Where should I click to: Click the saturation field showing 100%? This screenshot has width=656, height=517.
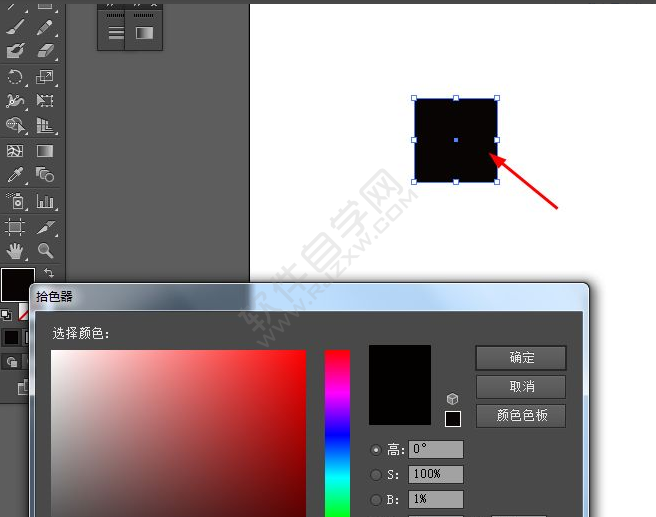pos(436,474)
